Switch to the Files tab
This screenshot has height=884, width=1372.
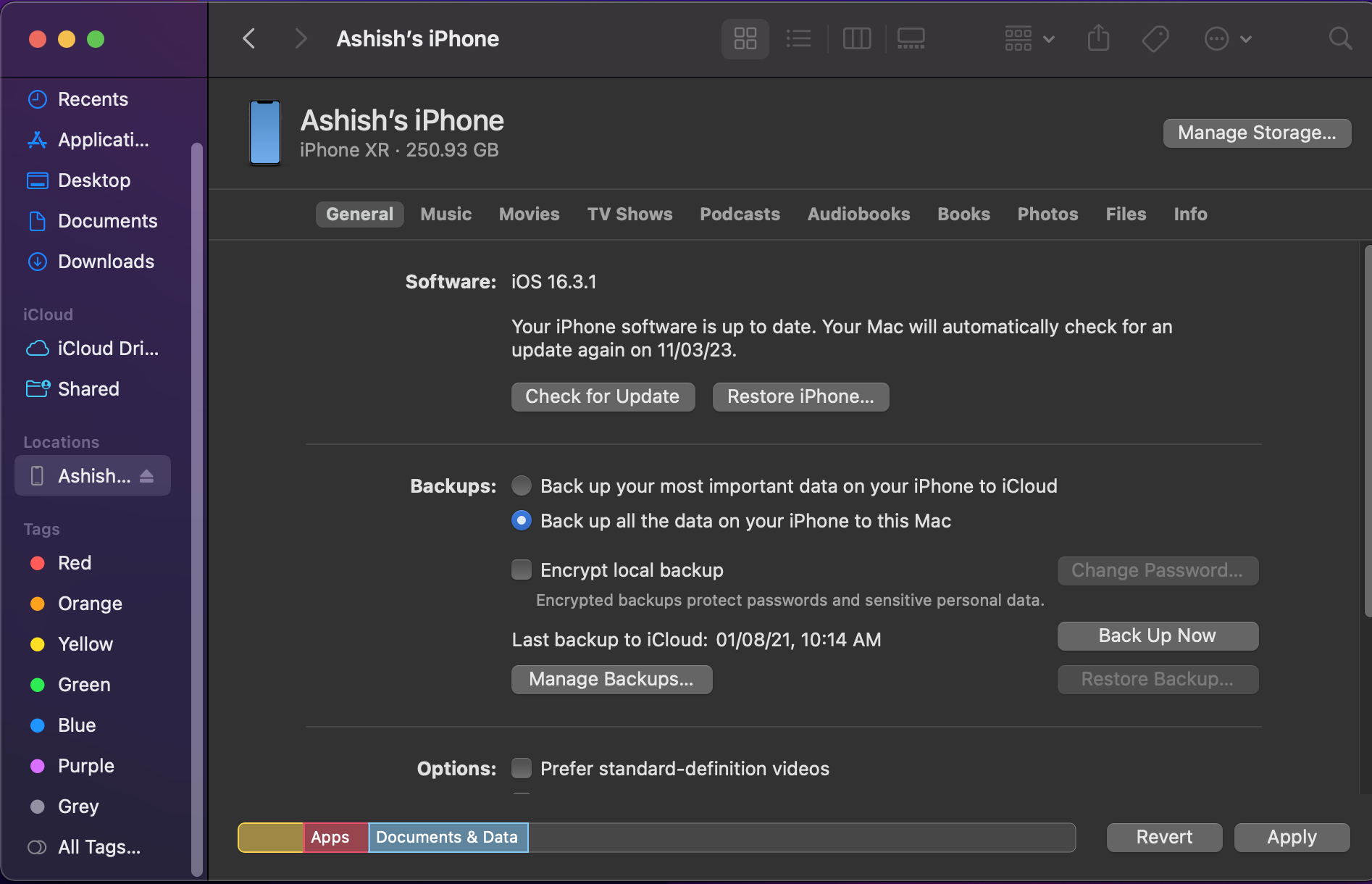coord(1126,214)
